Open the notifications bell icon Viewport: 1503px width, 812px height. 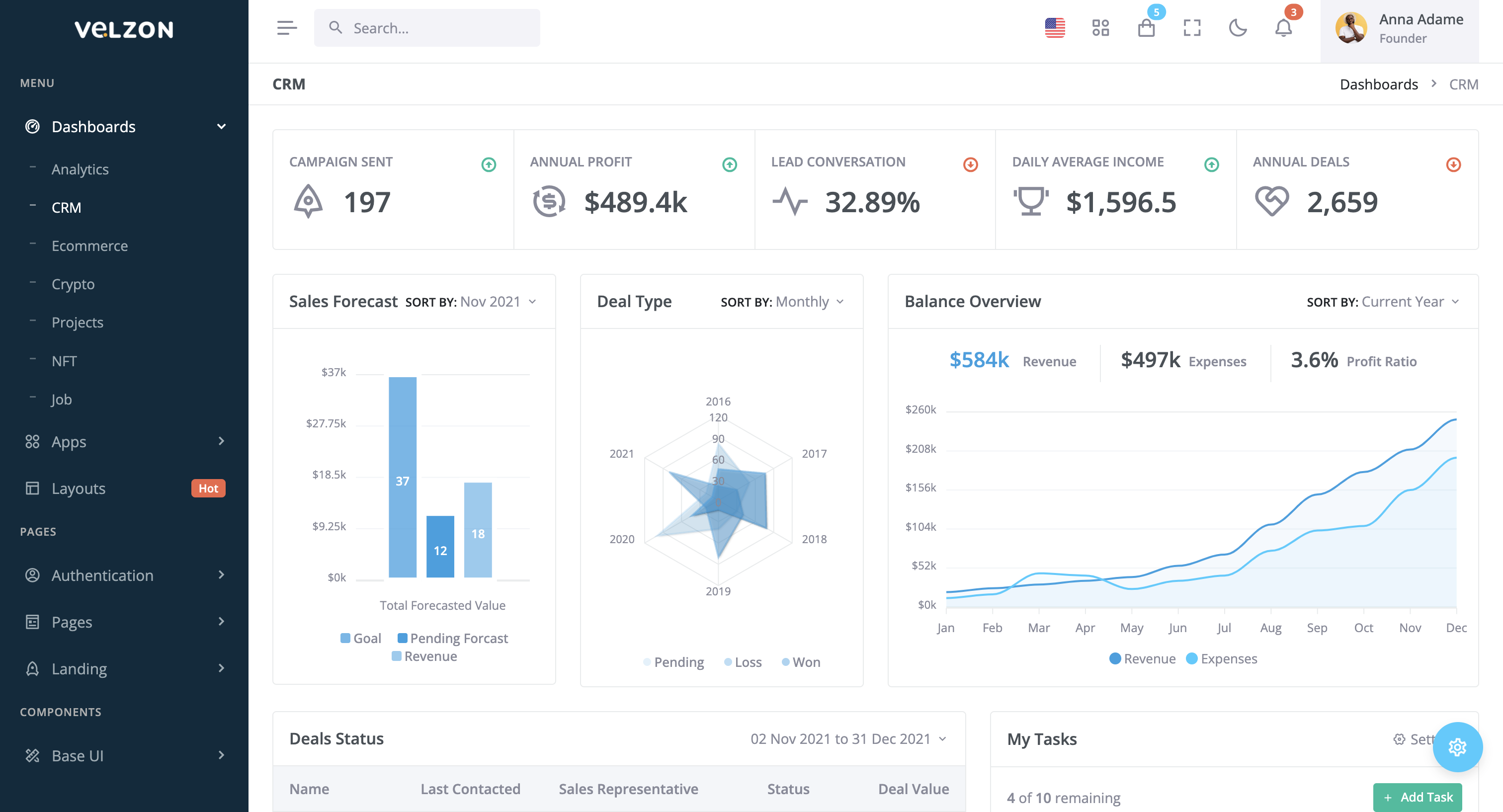(1283, 27)
